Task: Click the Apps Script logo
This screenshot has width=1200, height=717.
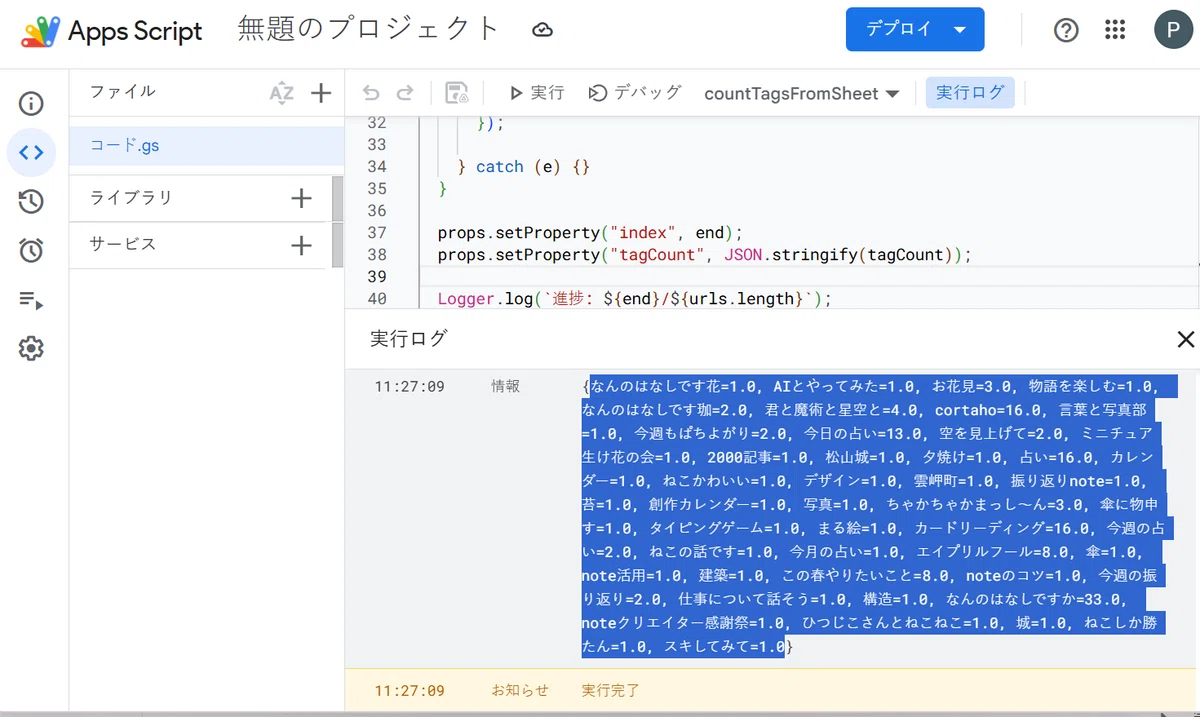Action: (111, 31)
